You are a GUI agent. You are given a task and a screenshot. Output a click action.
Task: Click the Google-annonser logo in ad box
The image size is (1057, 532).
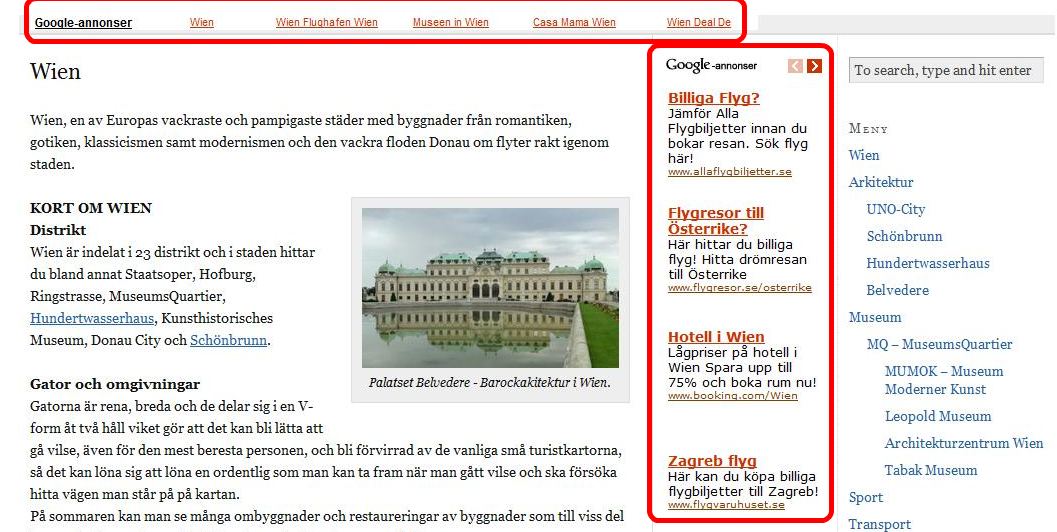click(x=711, y=65)
